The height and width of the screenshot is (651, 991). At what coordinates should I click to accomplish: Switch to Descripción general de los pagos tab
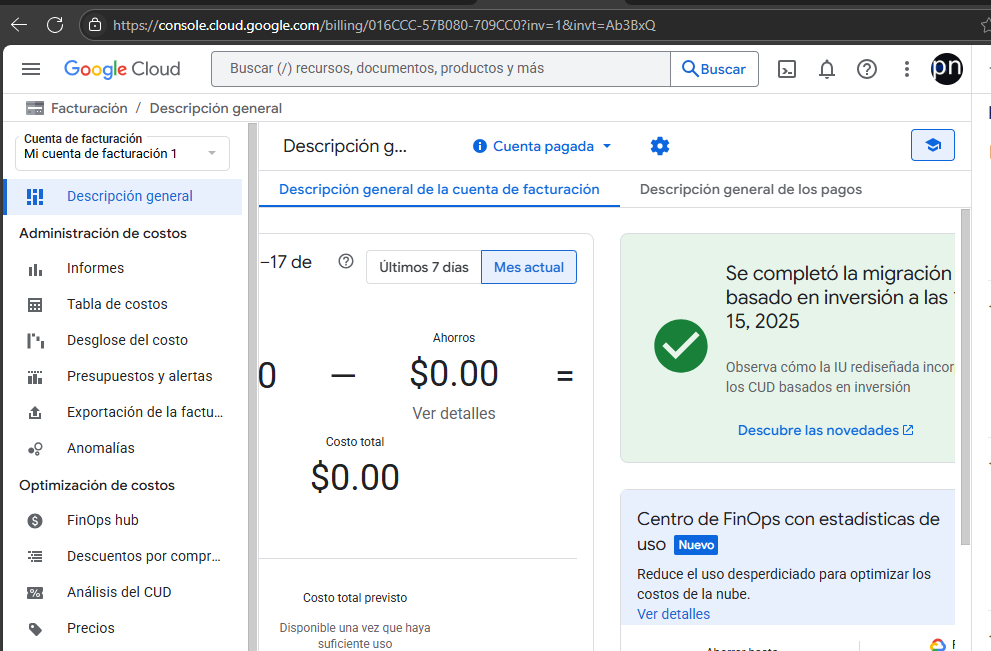[x=751, y=189]
